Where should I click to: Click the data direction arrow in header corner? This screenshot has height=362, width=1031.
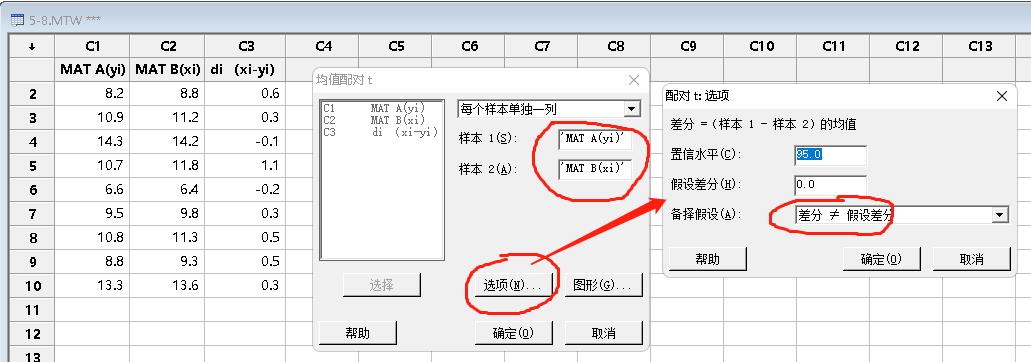point(32,47)
